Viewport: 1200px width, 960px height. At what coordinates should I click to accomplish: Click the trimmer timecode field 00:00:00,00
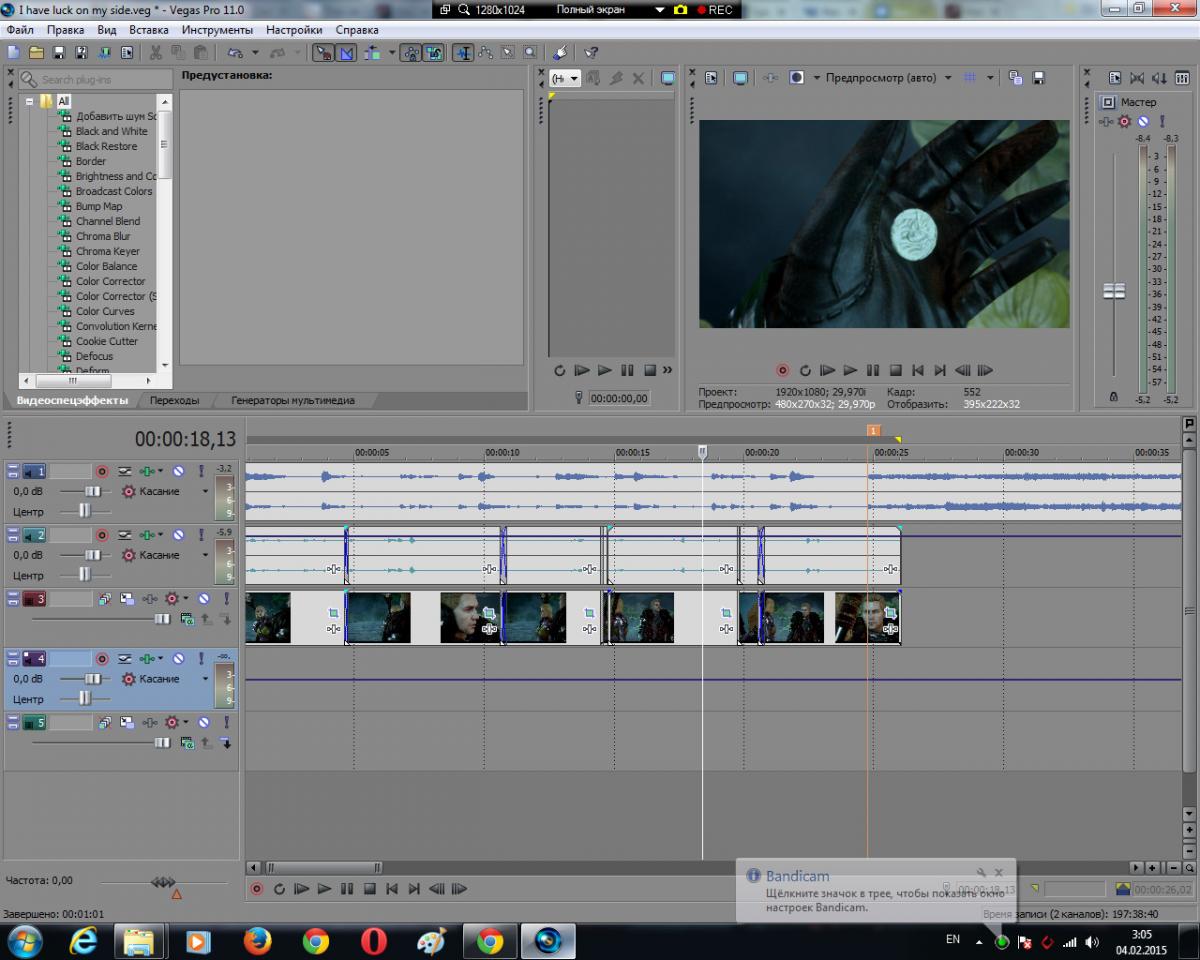[x=618, y=398]
